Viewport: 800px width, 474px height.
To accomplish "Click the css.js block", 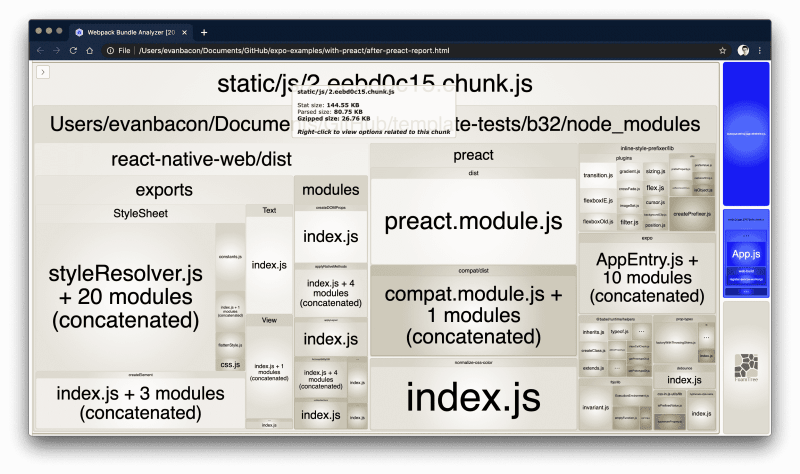I will tap(230, 364).
